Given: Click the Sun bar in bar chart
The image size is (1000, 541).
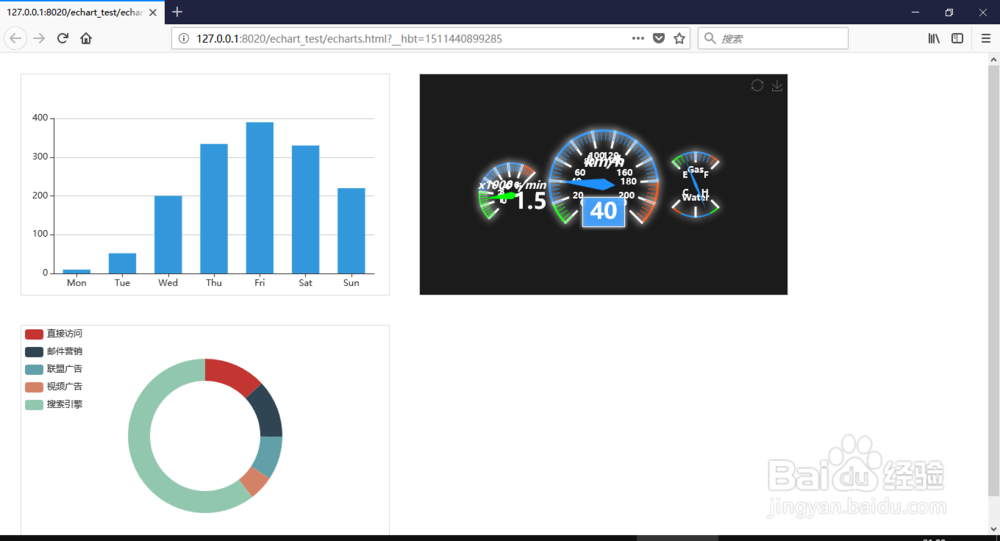Looking at the screenshot, I should (351, 231).
